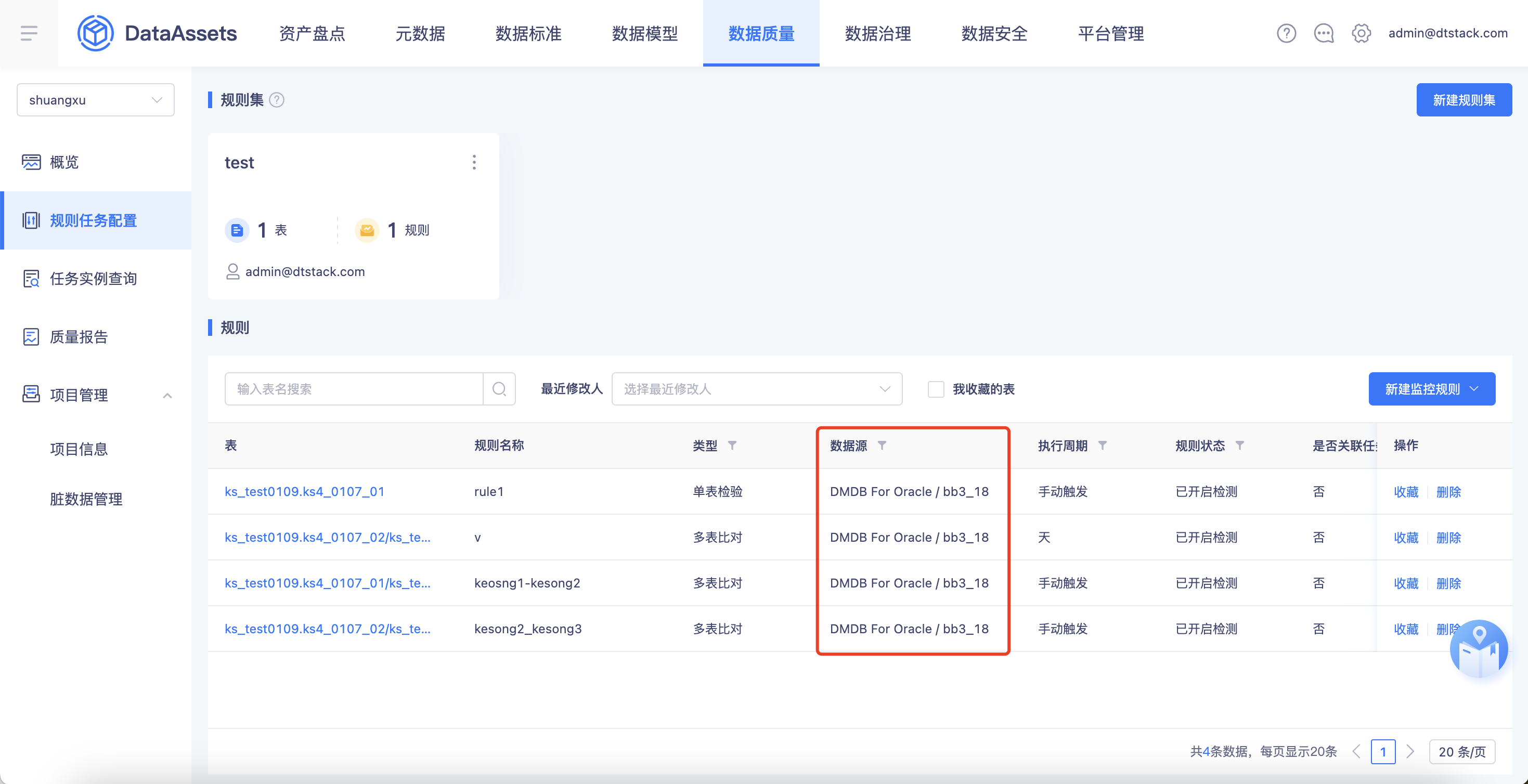Open the help question-mark icon in header
The image size is (1528, 784).
click(x=1286, y=33)
